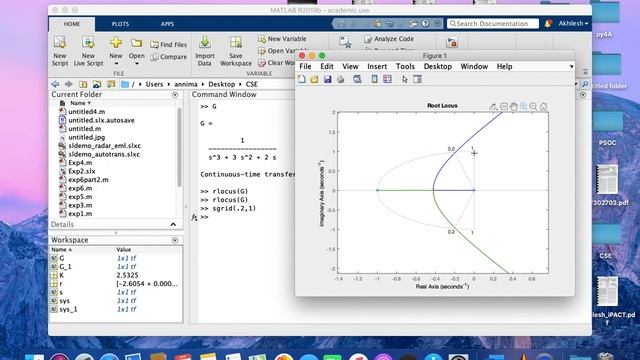Open the Figure window's Insert menu
This screenshot has height=360, width=640.
pyautogui.click(x=377, y=67)
